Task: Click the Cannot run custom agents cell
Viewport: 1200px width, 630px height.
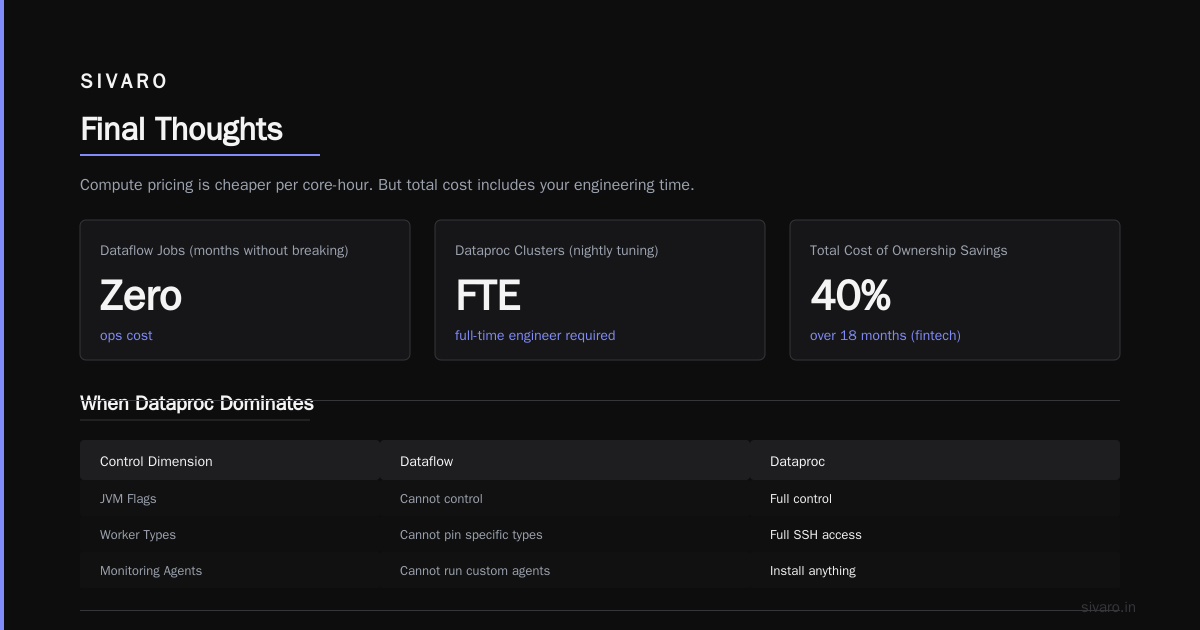Action: (x=475, y=571)
